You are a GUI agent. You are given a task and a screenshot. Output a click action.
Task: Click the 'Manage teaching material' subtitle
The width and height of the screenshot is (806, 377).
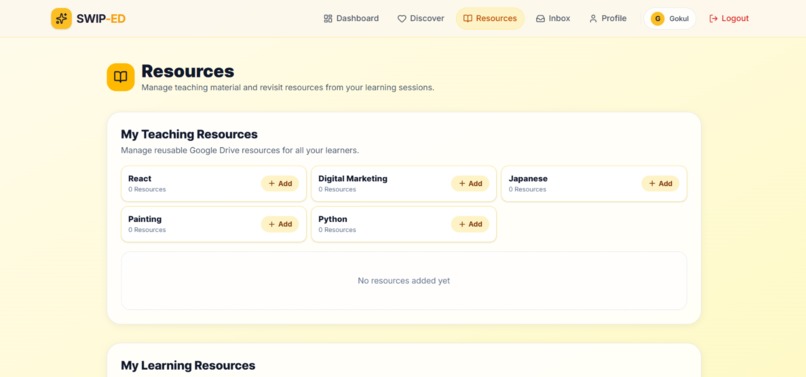(288, 87)
